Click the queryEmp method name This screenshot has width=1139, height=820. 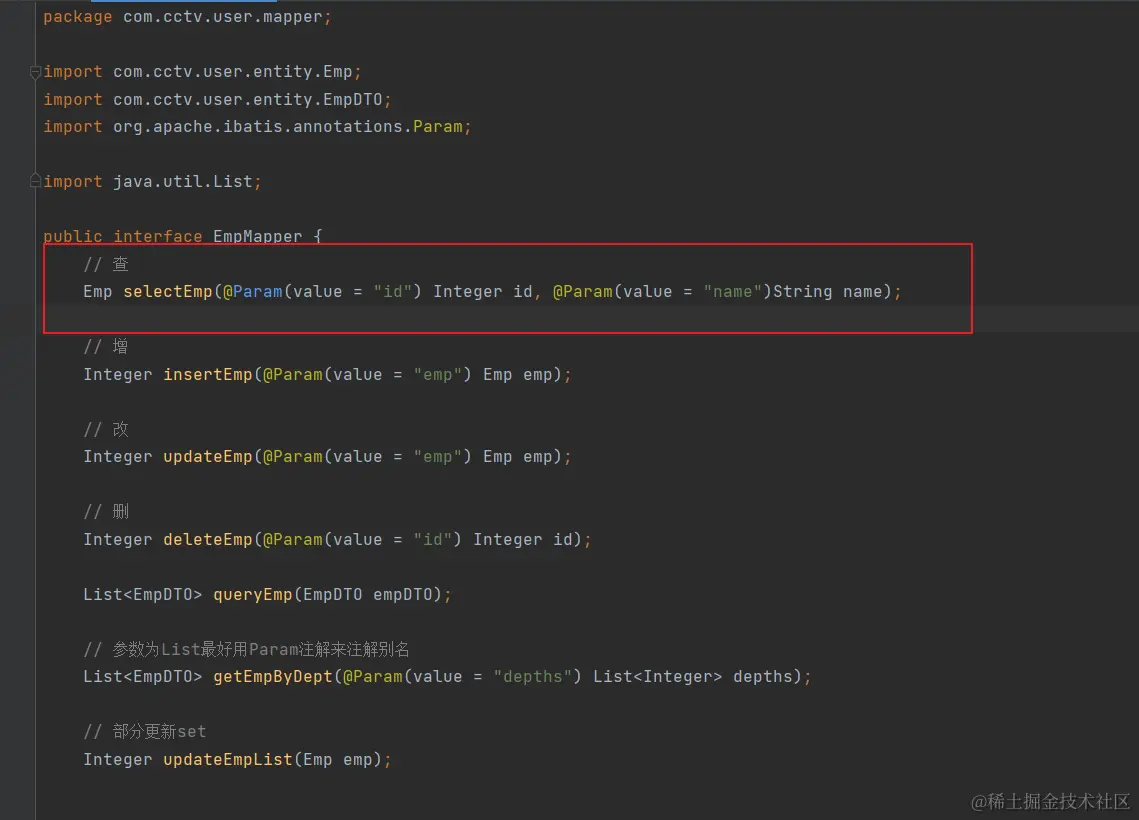[253, 594]
